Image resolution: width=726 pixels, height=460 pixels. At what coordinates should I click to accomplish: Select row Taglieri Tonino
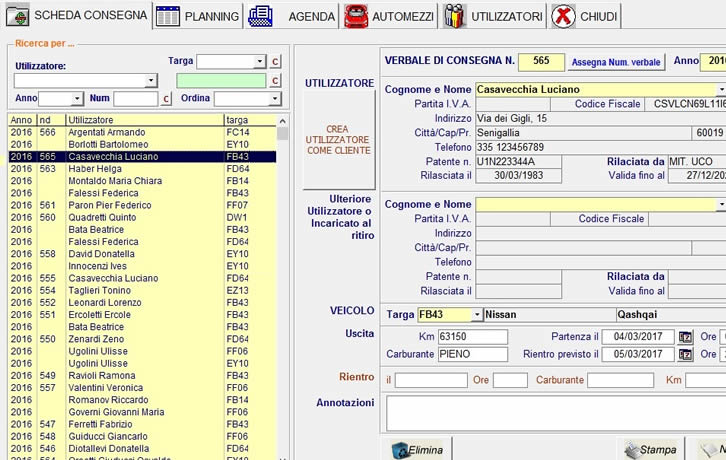pyautogui.click(x=142, y=290)
